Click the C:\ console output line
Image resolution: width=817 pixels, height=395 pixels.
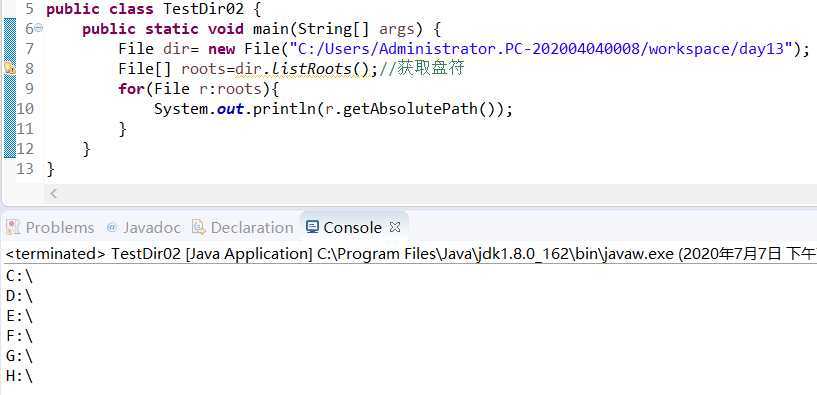click(x=19, y=276)
